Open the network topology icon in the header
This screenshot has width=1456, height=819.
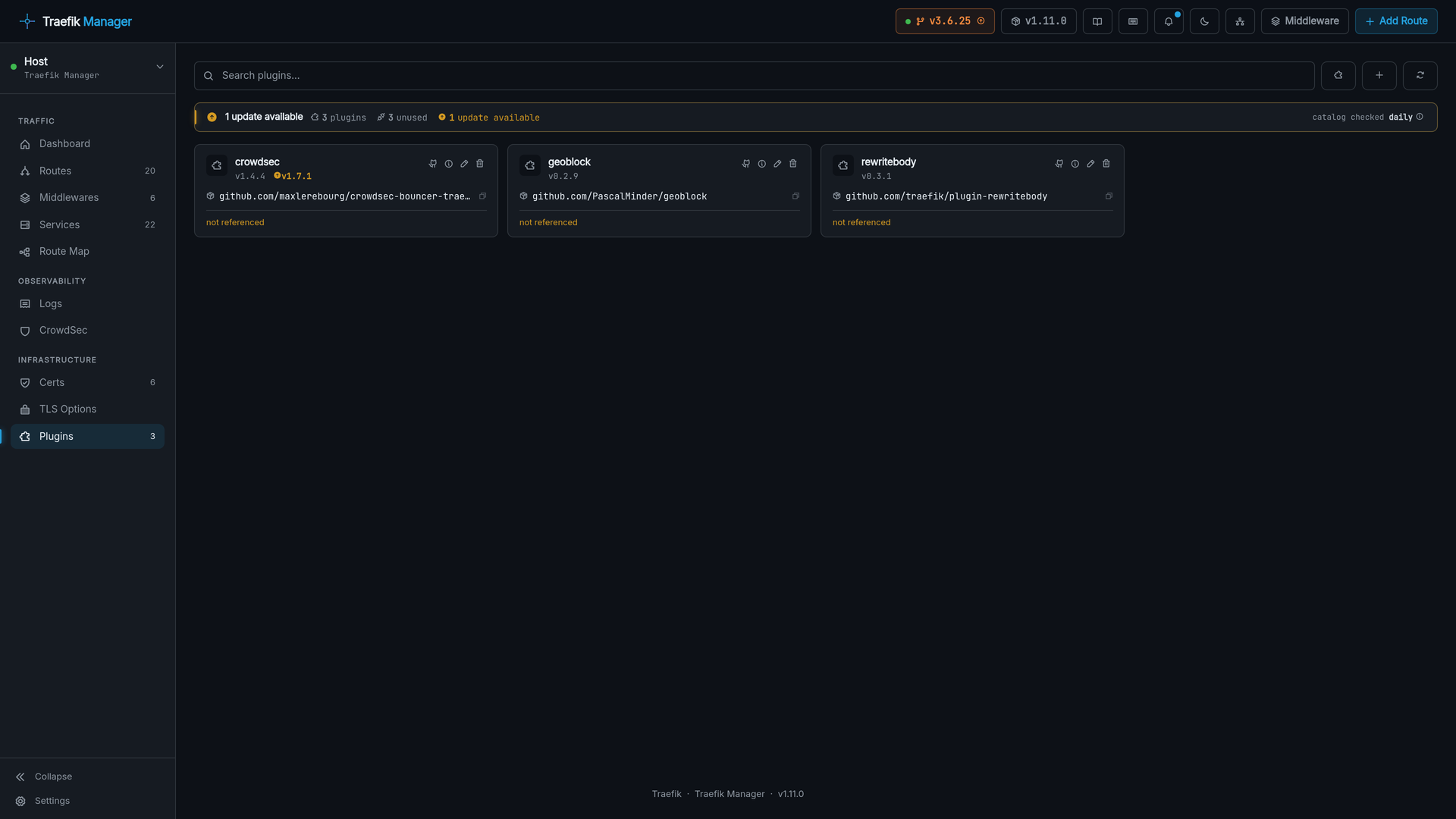point(1240,21)
